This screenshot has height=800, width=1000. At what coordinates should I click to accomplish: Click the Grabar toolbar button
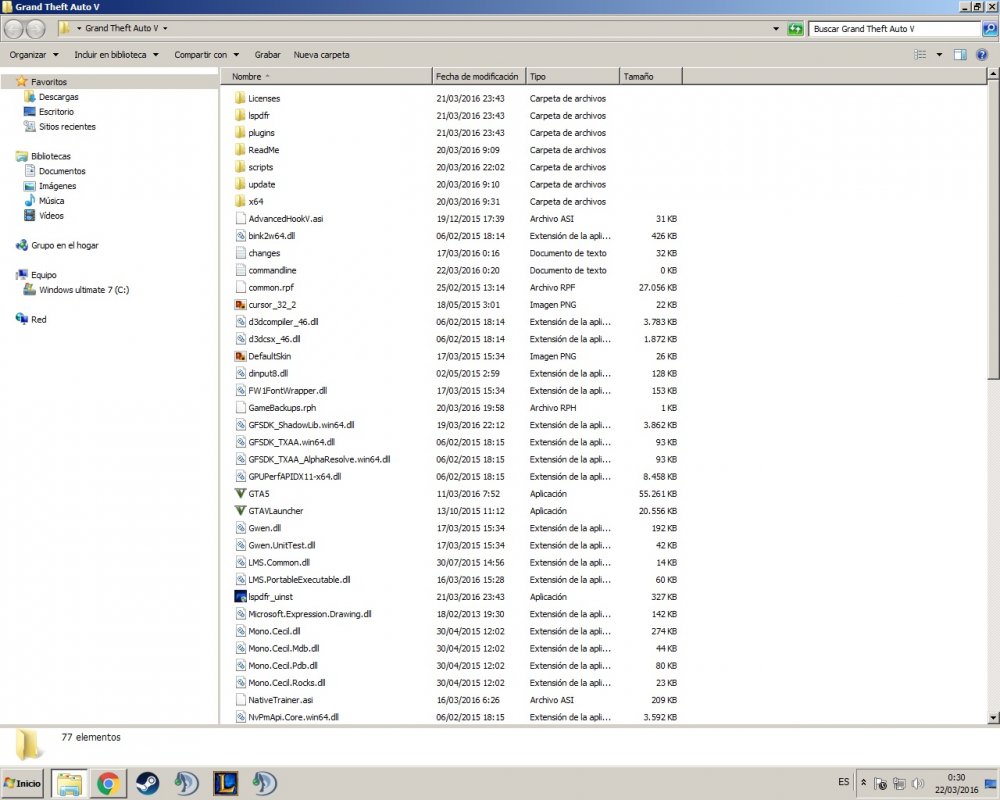[267, 55]
